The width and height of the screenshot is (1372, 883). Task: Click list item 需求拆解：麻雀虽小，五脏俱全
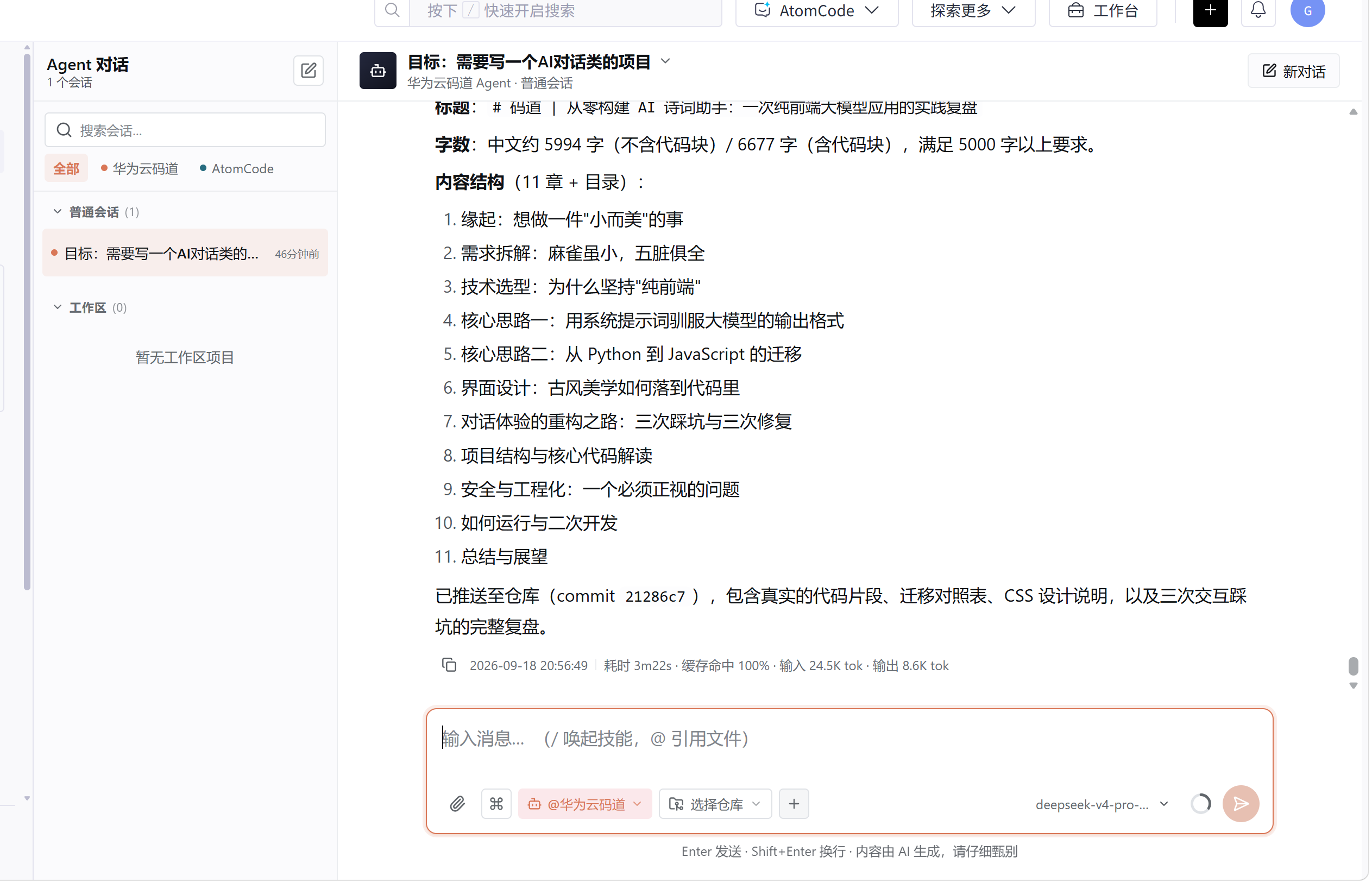pyautogui.click(x=584, y=254)
